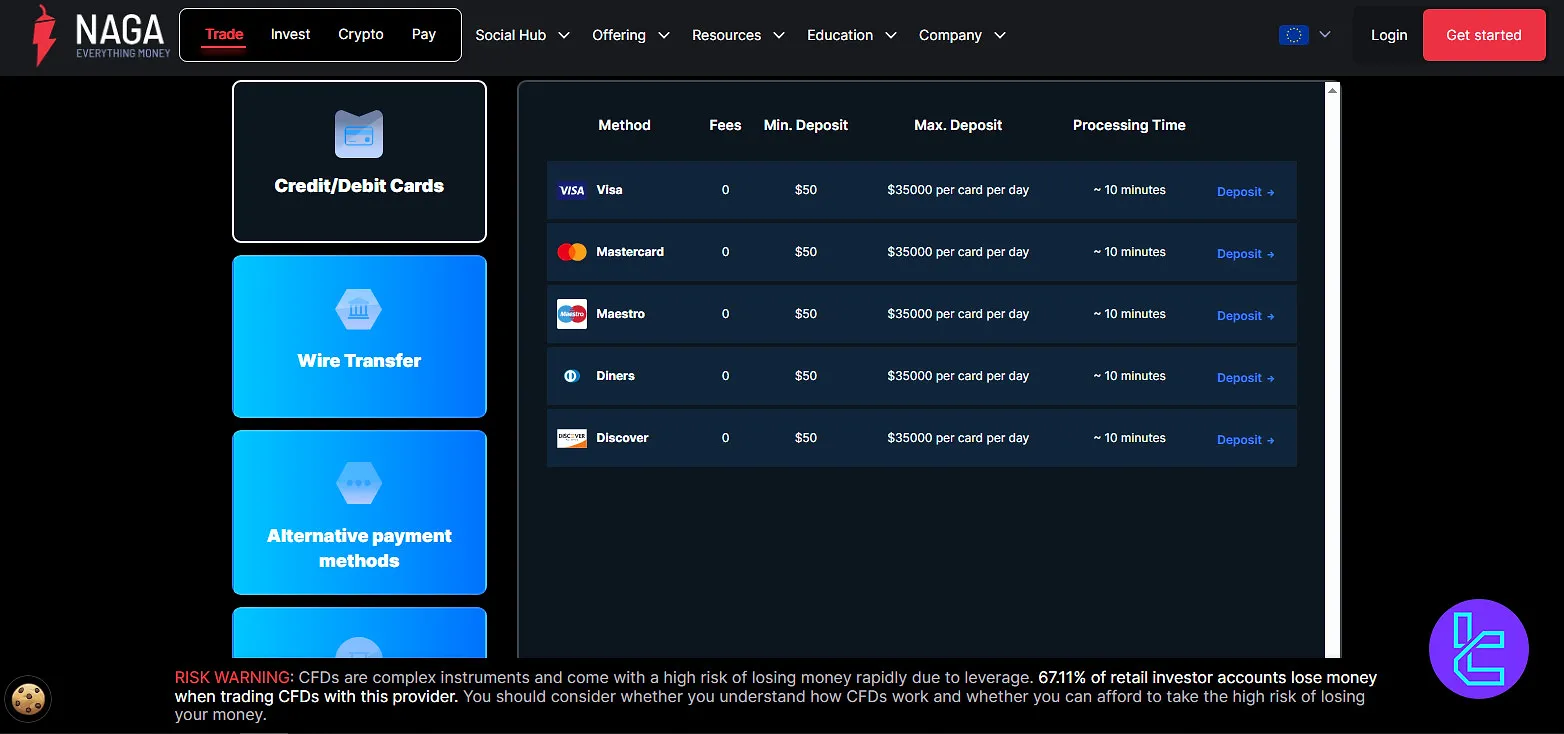This screenshot has width=1564, height=734.
Task: Select the Wire Transfer bank icon
Action: pyautogui.click(x=358, y=310)
